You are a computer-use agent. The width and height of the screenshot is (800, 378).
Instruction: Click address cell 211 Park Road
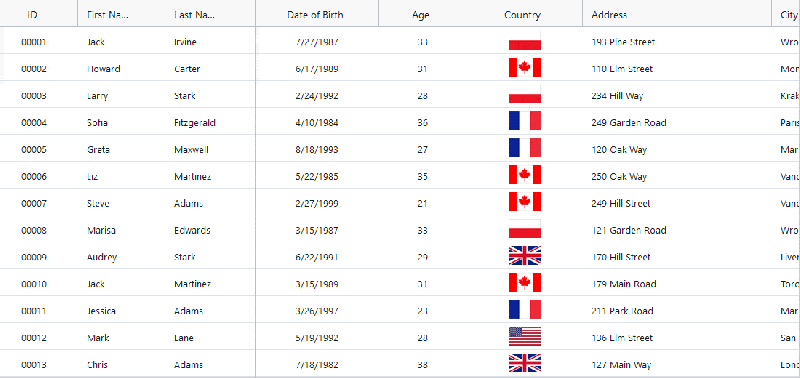(x=622, y=311)
